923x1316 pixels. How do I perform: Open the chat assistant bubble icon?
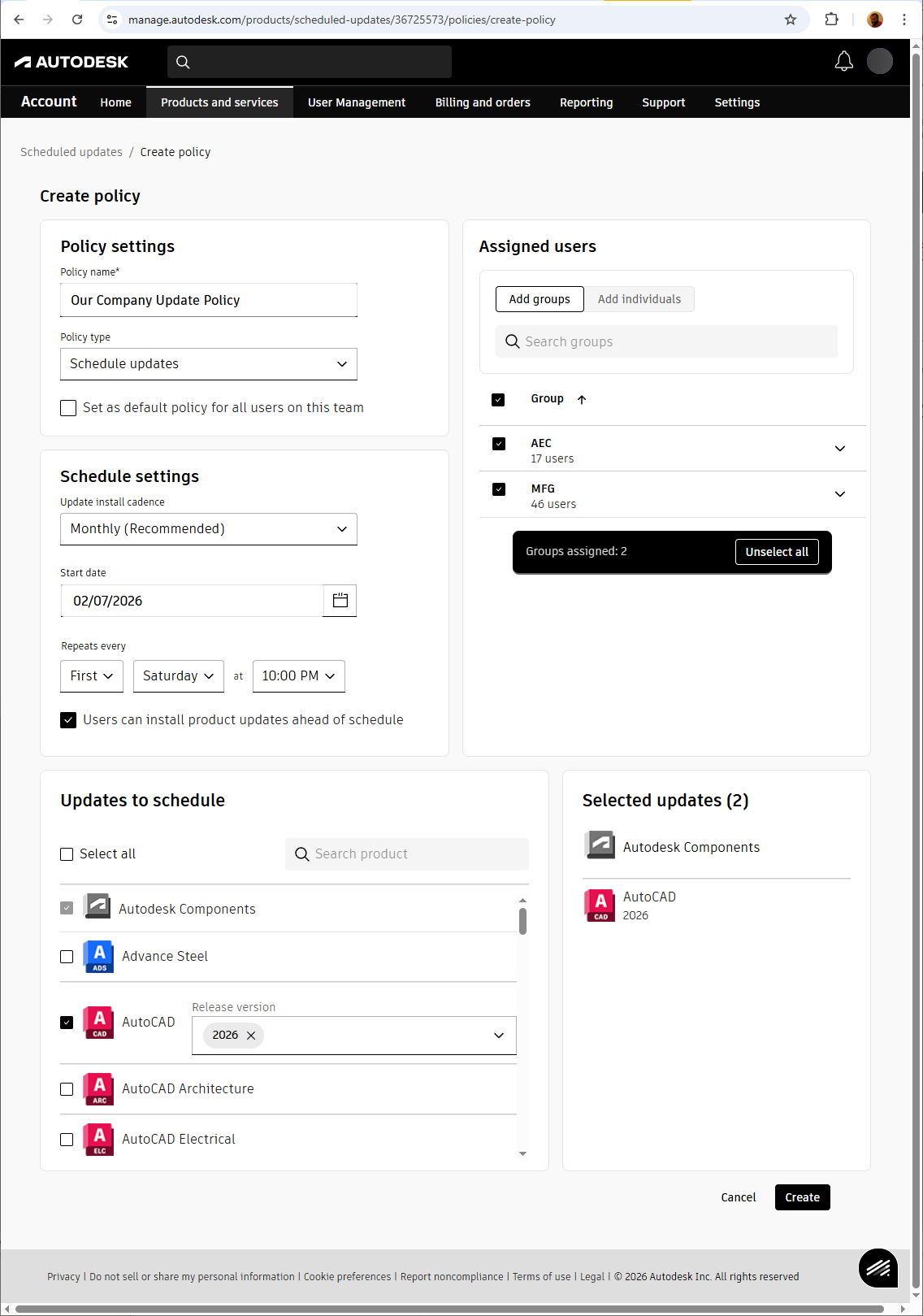click(878, 1268)
